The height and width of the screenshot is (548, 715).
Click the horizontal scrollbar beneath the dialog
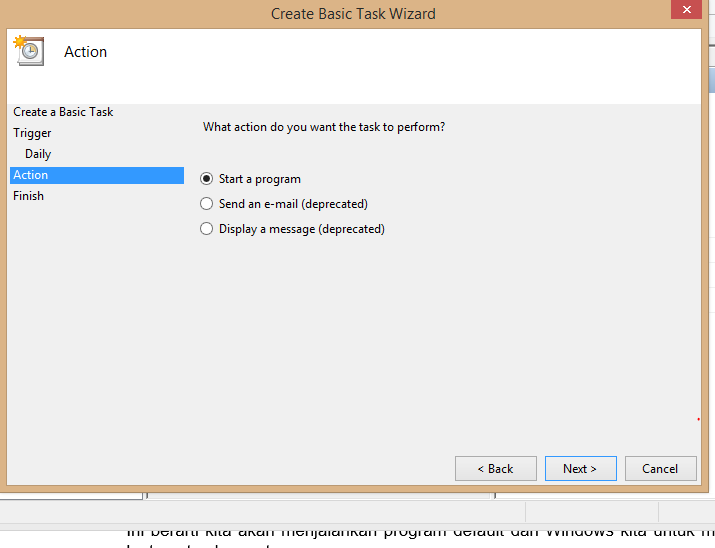[x=319, y=496]
